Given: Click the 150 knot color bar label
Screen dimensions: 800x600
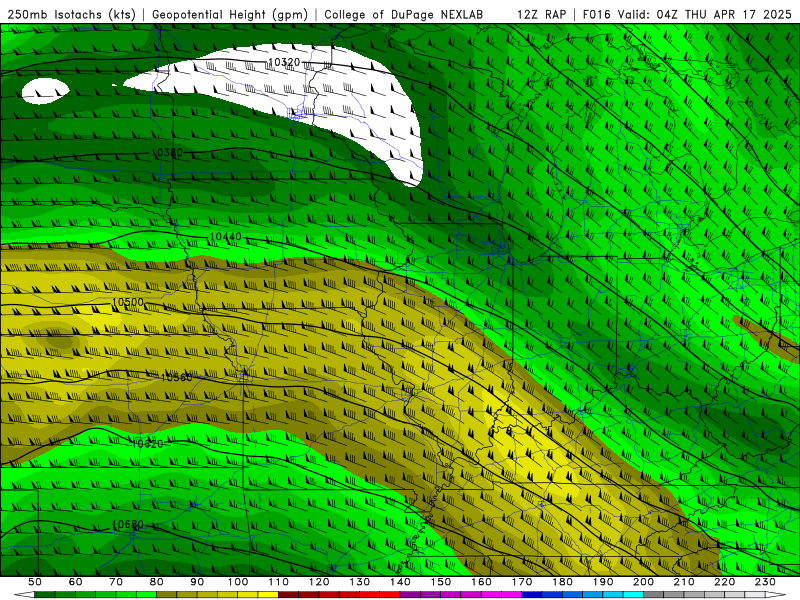Looking at the screenshot, I should [441, 582].
